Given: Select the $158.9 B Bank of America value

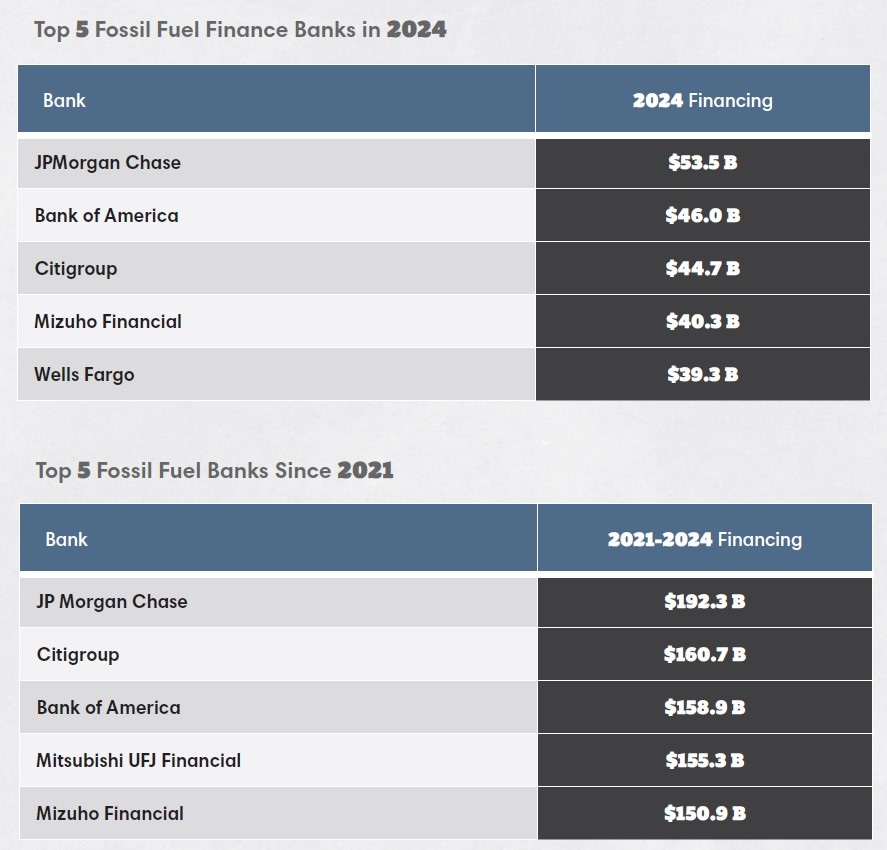Looking at the screenshot, I should (x=705, y=707).
